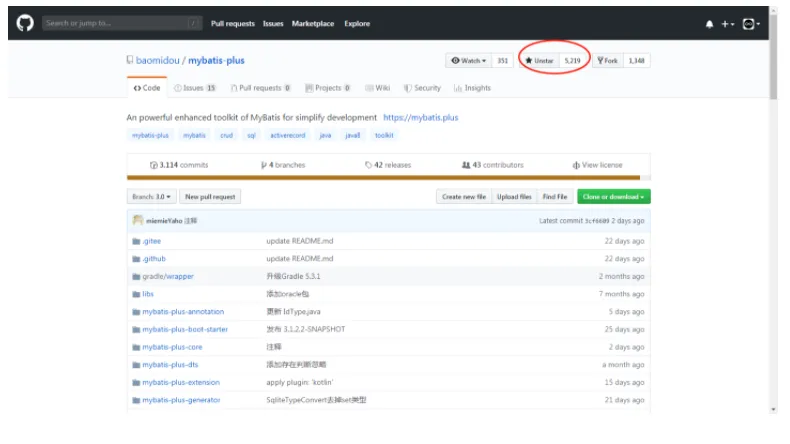Open the .gitee folder
Viewport: 790px width, 444px height.
coord(152,241)
